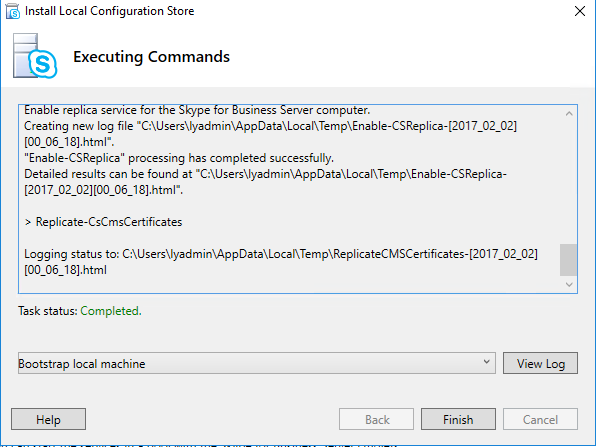
Task: Click the Task status label
Action: coord(48,311)
